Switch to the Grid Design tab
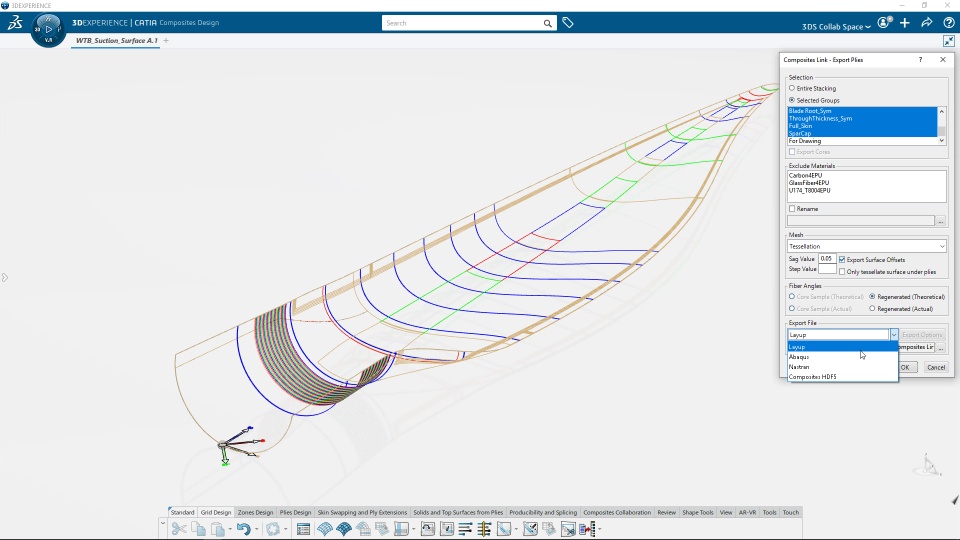The width and height of the screenshot is (960, 540). [x=216, y=512]
